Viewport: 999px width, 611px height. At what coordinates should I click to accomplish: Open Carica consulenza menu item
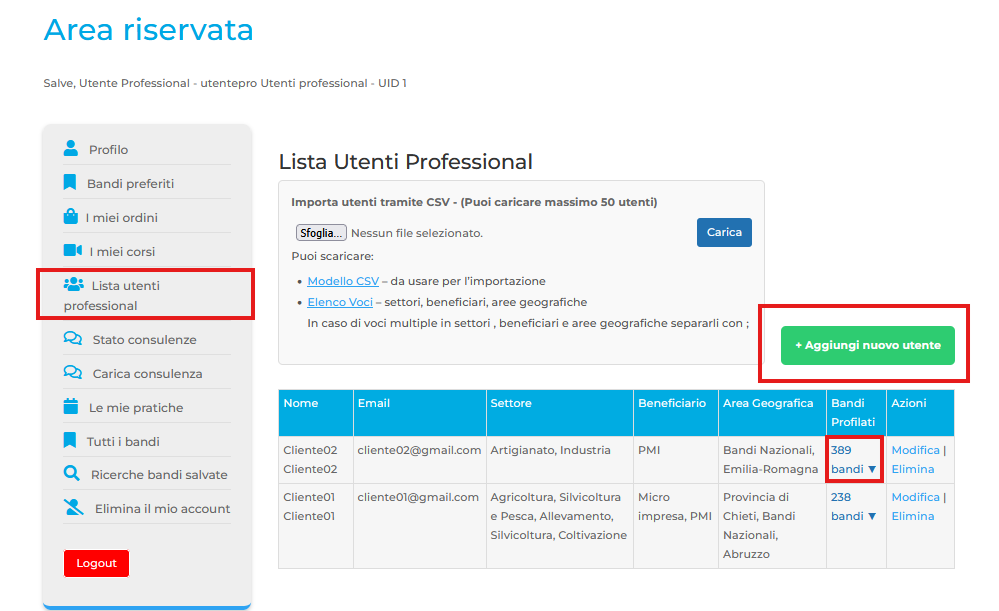(147, 374)
